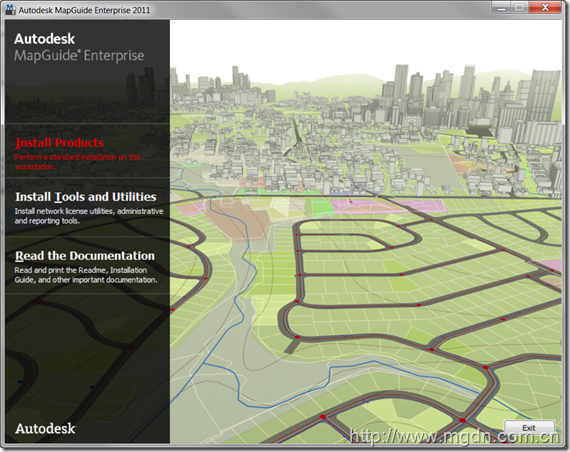Open Install Tools and Utilities
Screen dimensions: 570x452
pyautogui.click(x=86, y=197)
